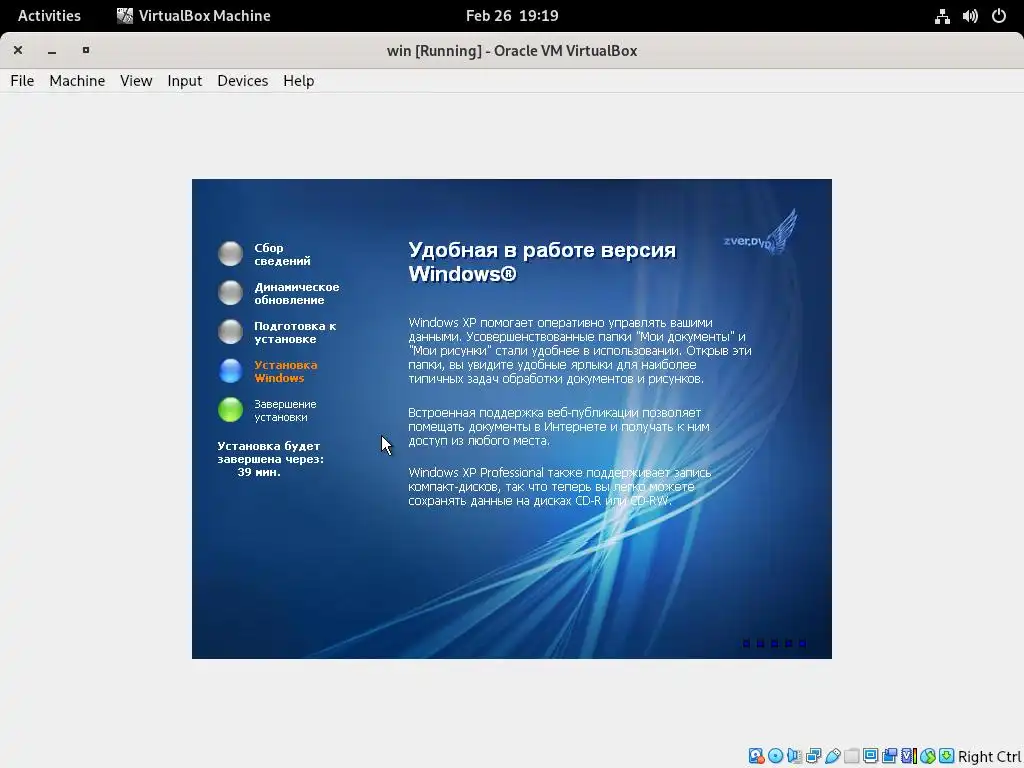This screenshot has width=1024, height=768.
Task: Close the VirtualBox VM window
Action: 18,50
